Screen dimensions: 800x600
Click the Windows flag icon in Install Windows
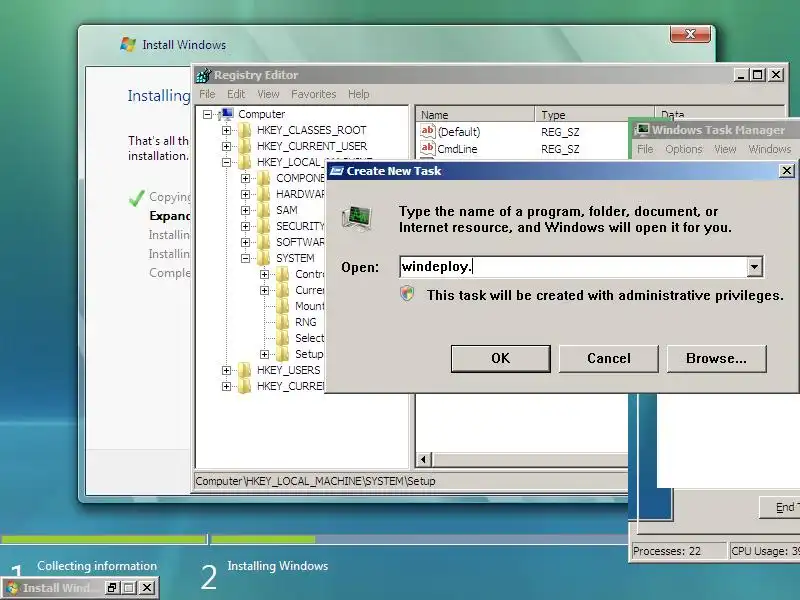pos(128,44)
